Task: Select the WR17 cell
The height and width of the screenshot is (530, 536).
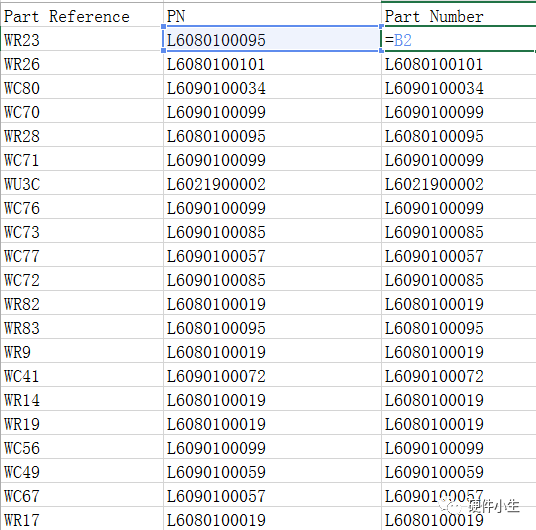Action: tap(82, 519)
